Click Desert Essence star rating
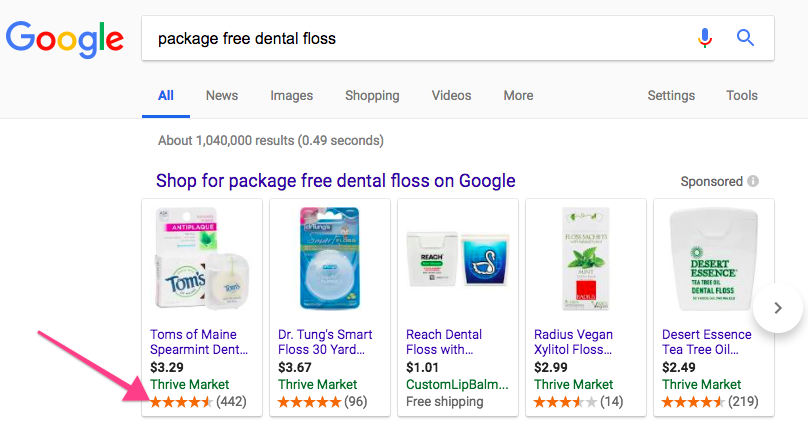Viewport: 808px width, 438px height. point(693,402)
